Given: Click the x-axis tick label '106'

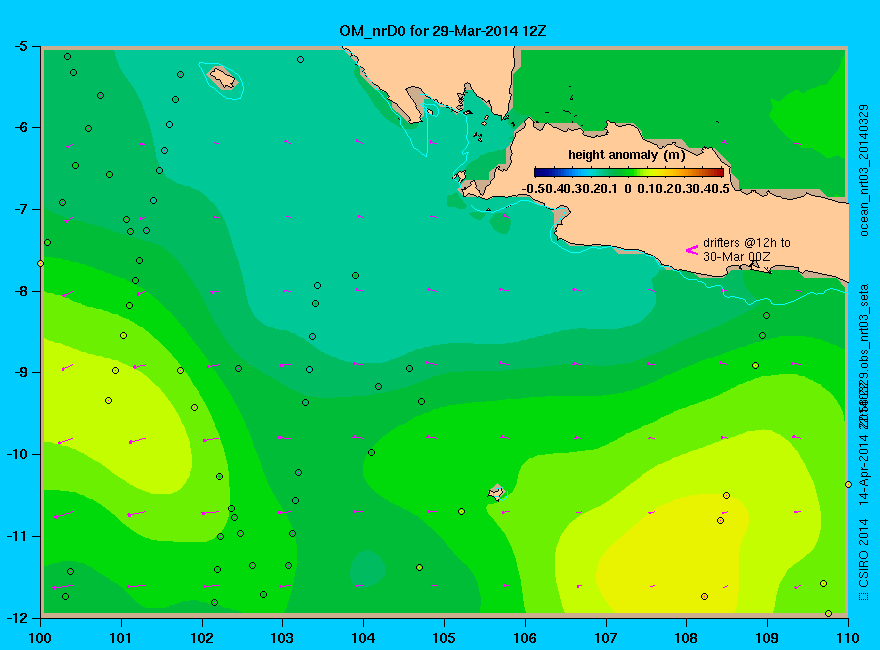Looking at the screenshot, I should pos(525,638).
